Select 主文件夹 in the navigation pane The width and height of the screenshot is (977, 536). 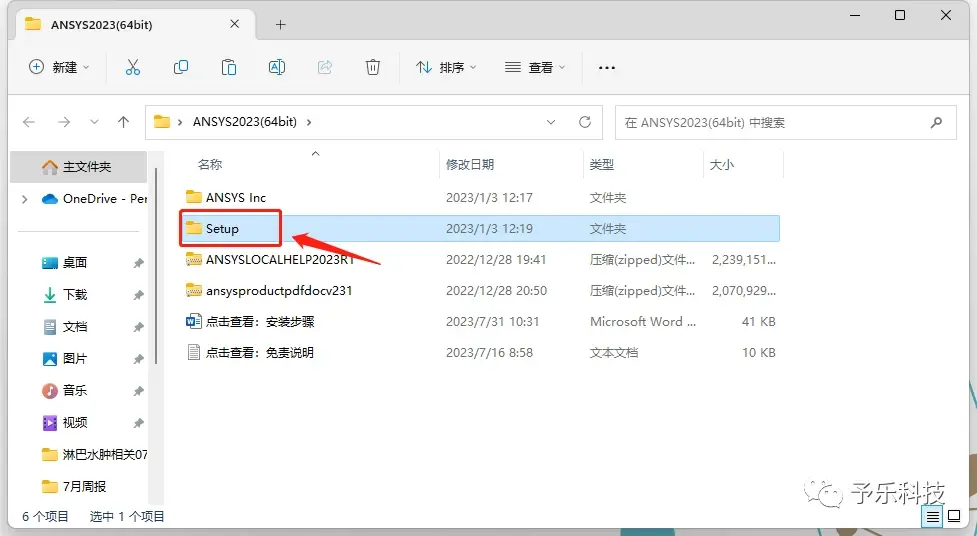click(79, 166)
